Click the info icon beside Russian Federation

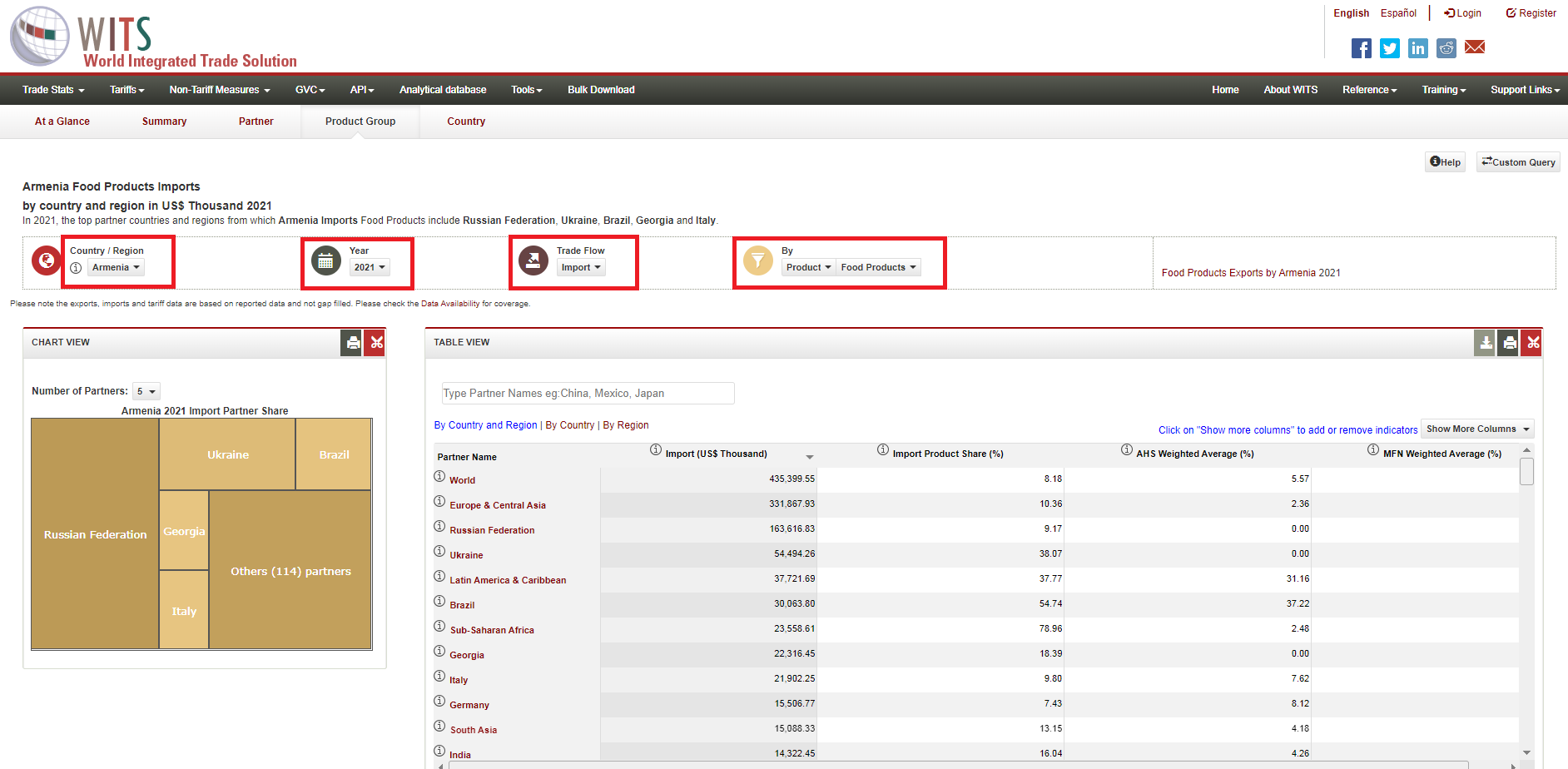439,527
